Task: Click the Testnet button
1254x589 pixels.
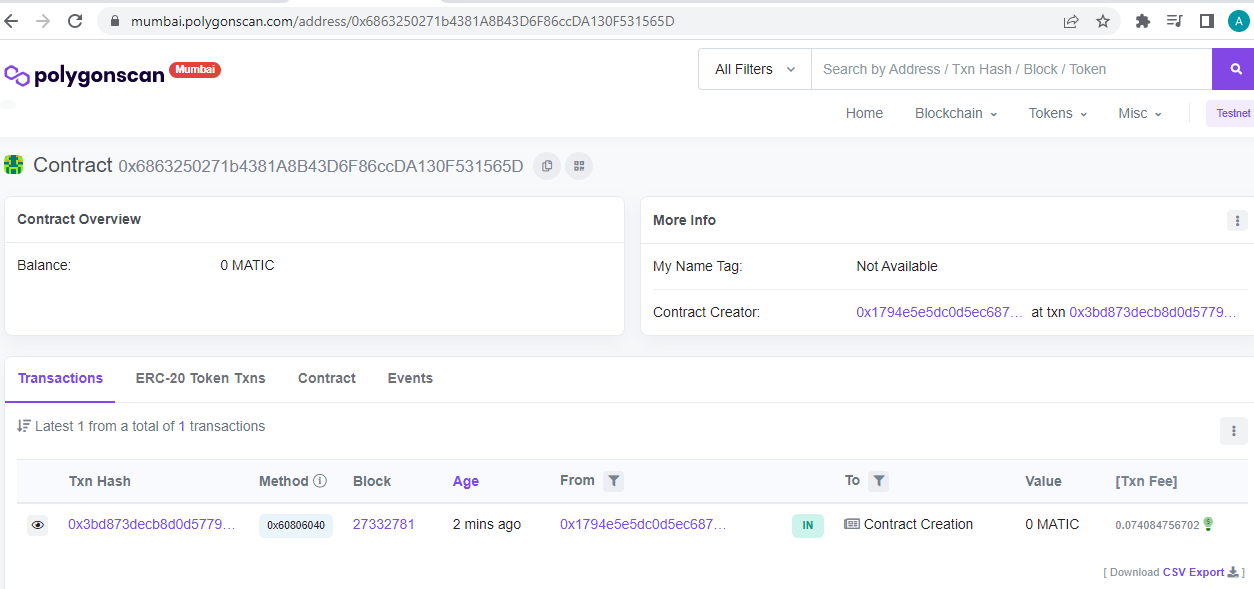Action: (x=1232, y=113)
